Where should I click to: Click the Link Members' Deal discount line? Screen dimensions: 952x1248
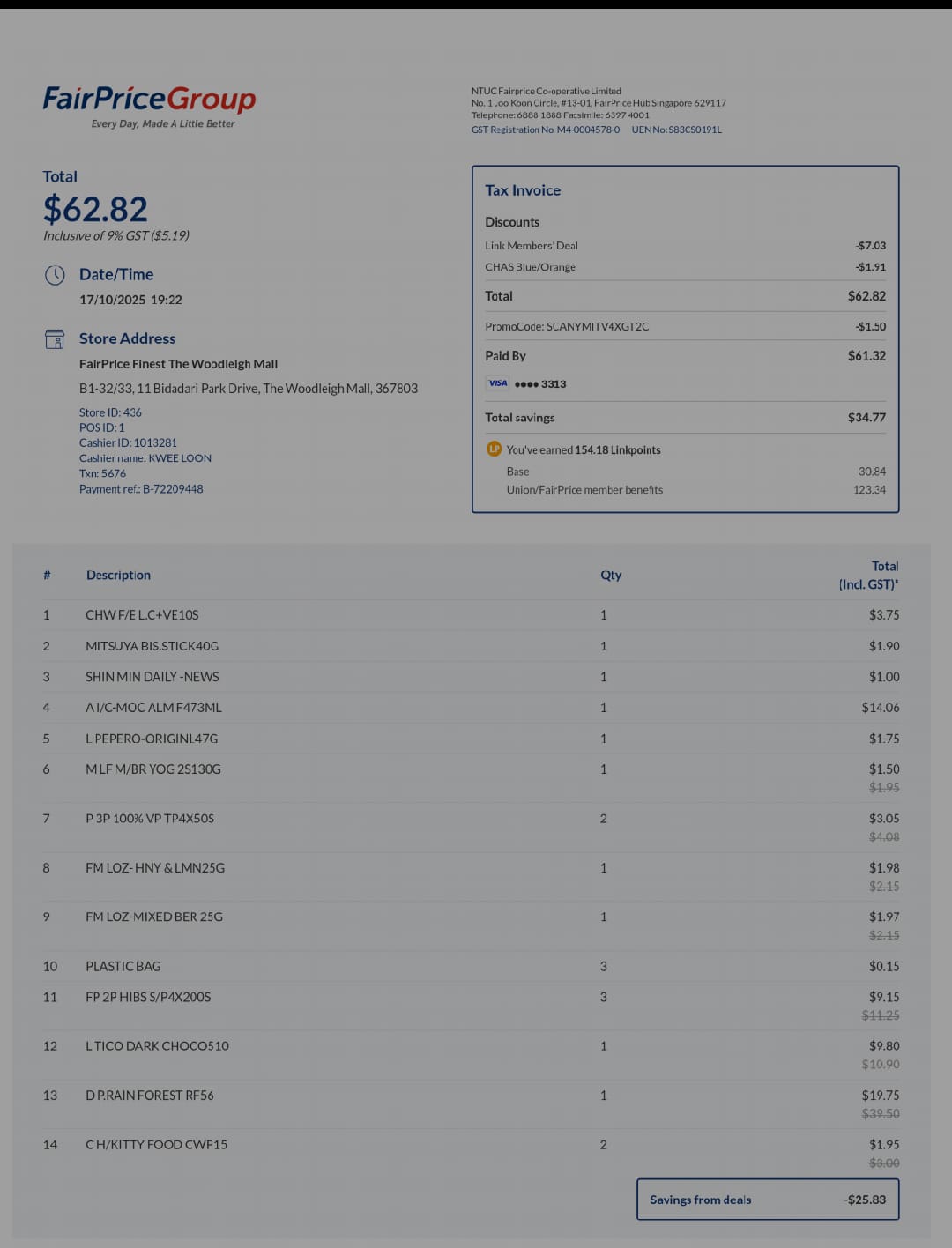click(x=685, y=246)
